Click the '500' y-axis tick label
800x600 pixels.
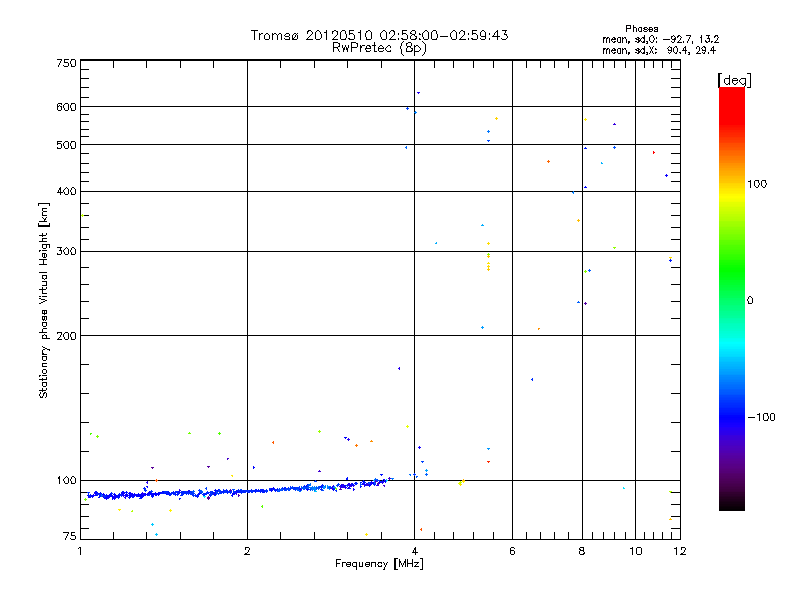(66, 145)
